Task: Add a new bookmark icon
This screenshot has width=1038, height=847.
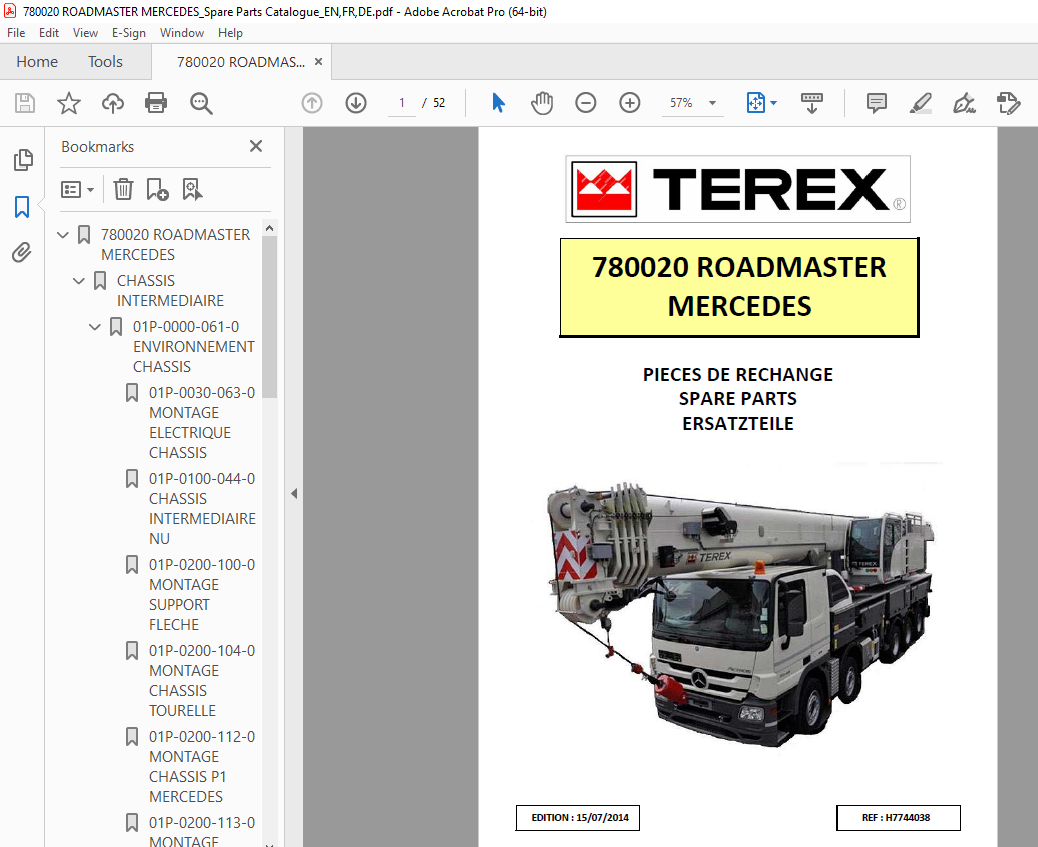Action: pos(158,189)
